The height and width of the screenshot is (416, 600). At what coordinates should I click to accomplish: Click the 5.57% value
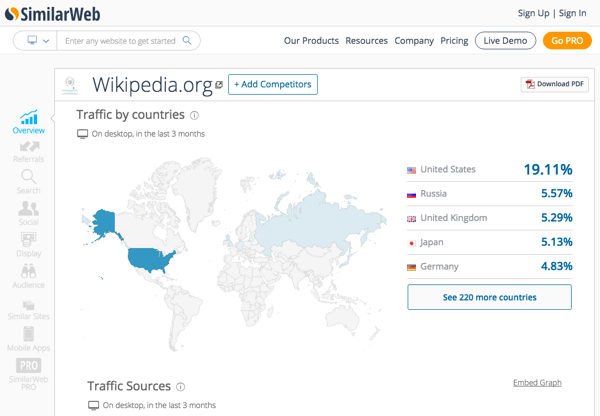(x=556, y=193)
